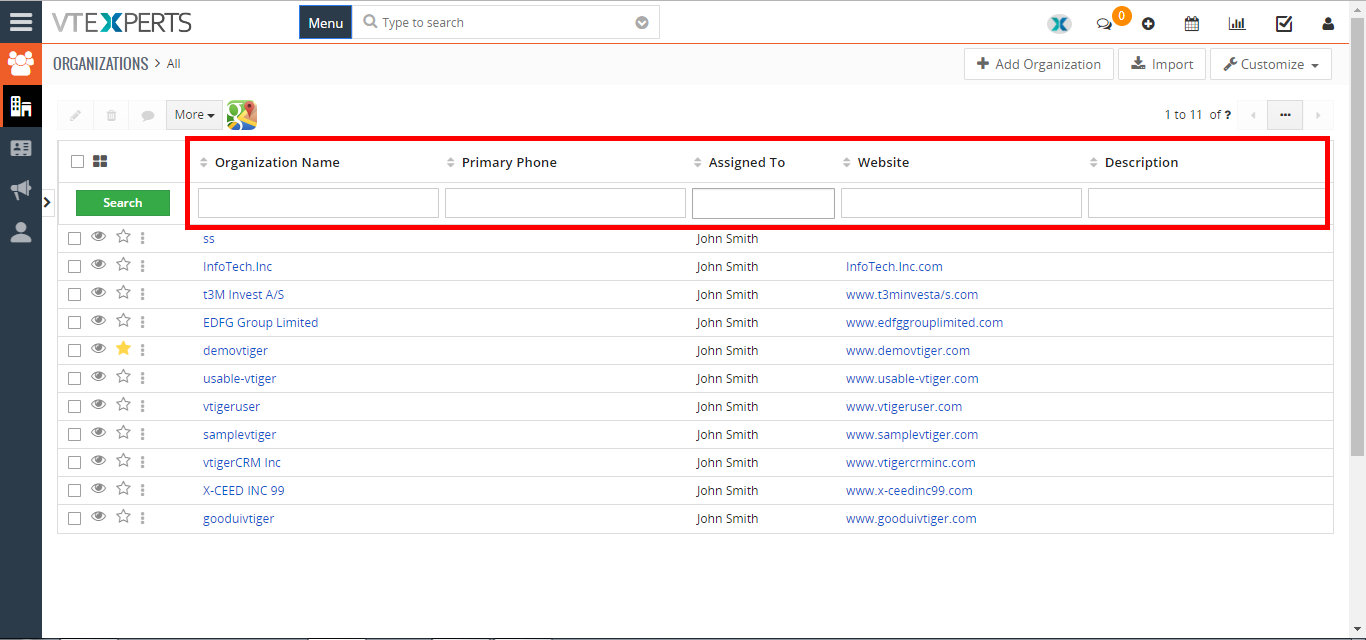Expand the More dropdown
Screen dimensions: 1366x640
(195, 115)
